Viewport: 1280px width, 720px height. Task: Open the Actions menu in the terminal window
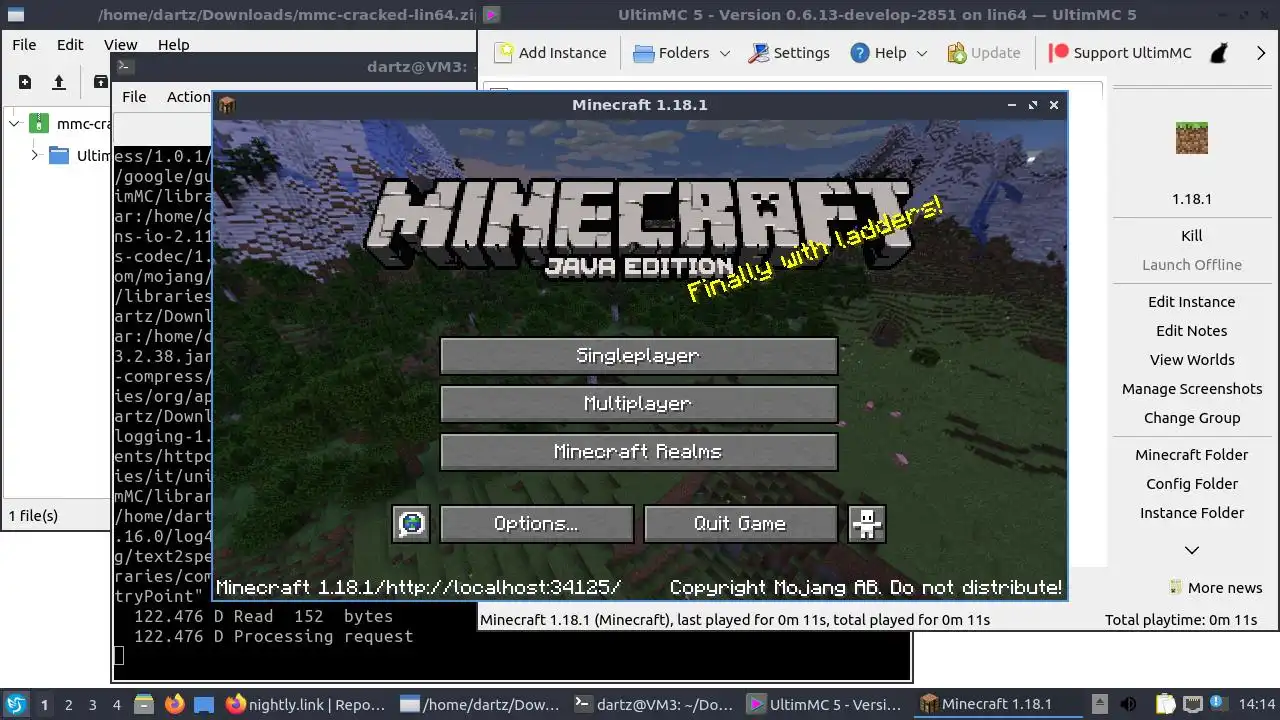coord(188,97)
